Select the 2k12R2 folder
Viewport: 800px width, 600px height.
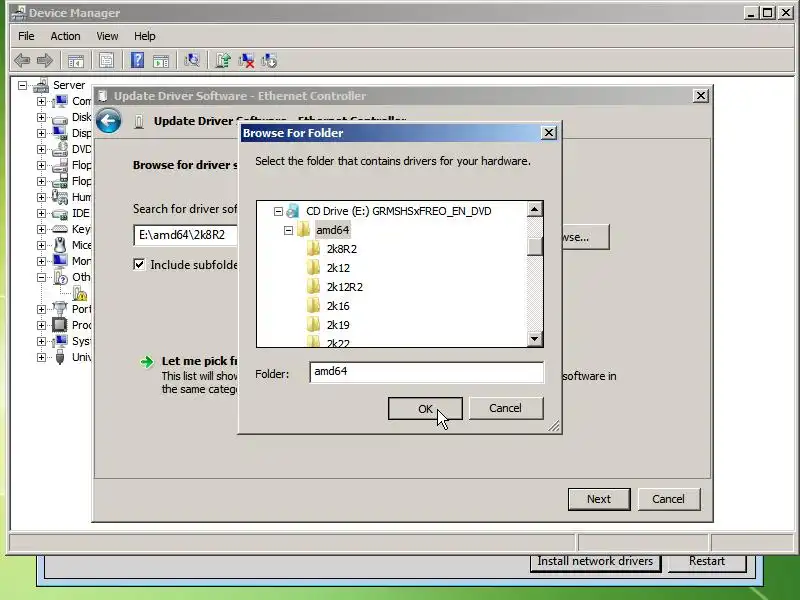coord(345,287)
